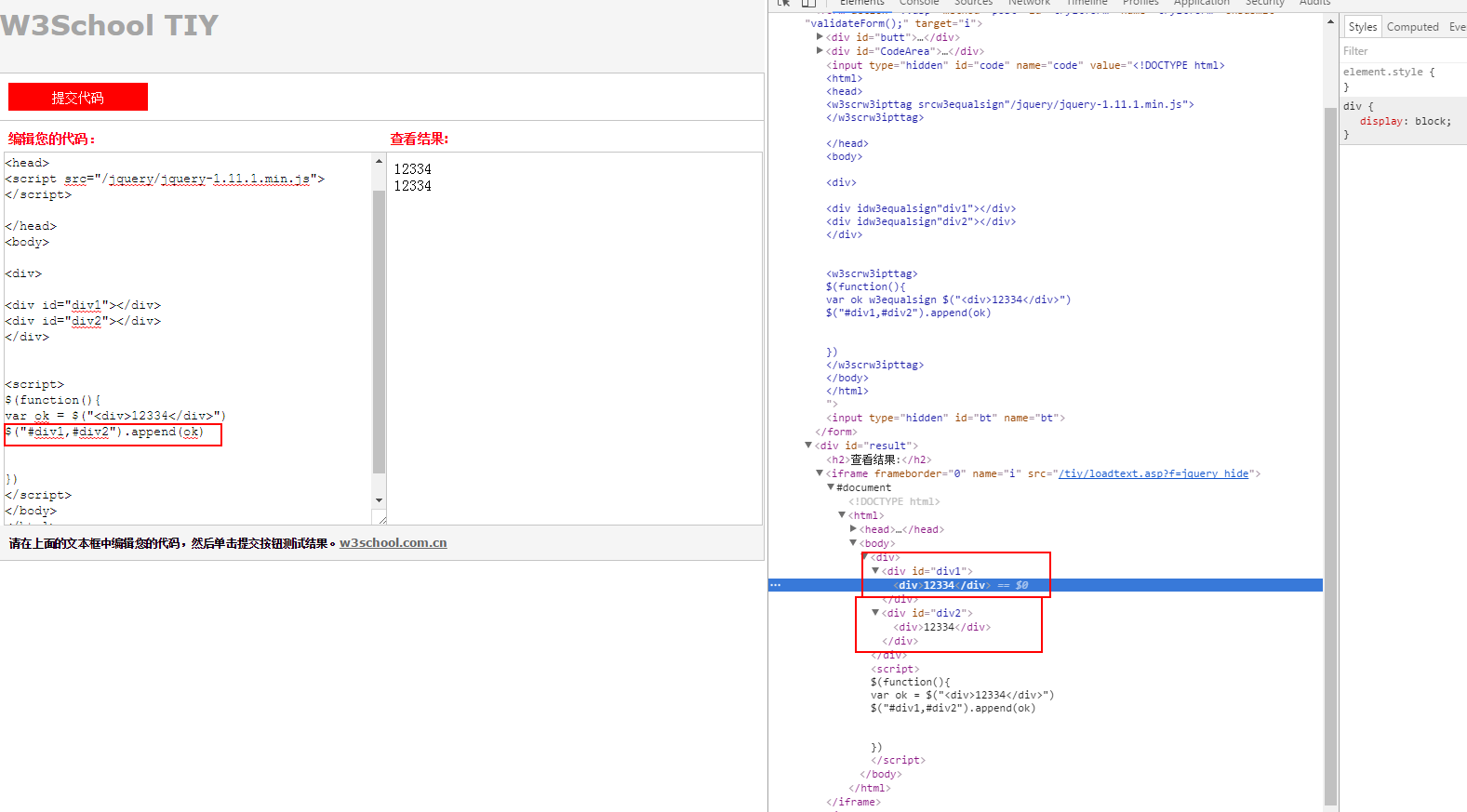Screen dimensions: 1467x812
Task: Expand the div id="butt" node
Action: pyautogui.click(x=820, y=37)
